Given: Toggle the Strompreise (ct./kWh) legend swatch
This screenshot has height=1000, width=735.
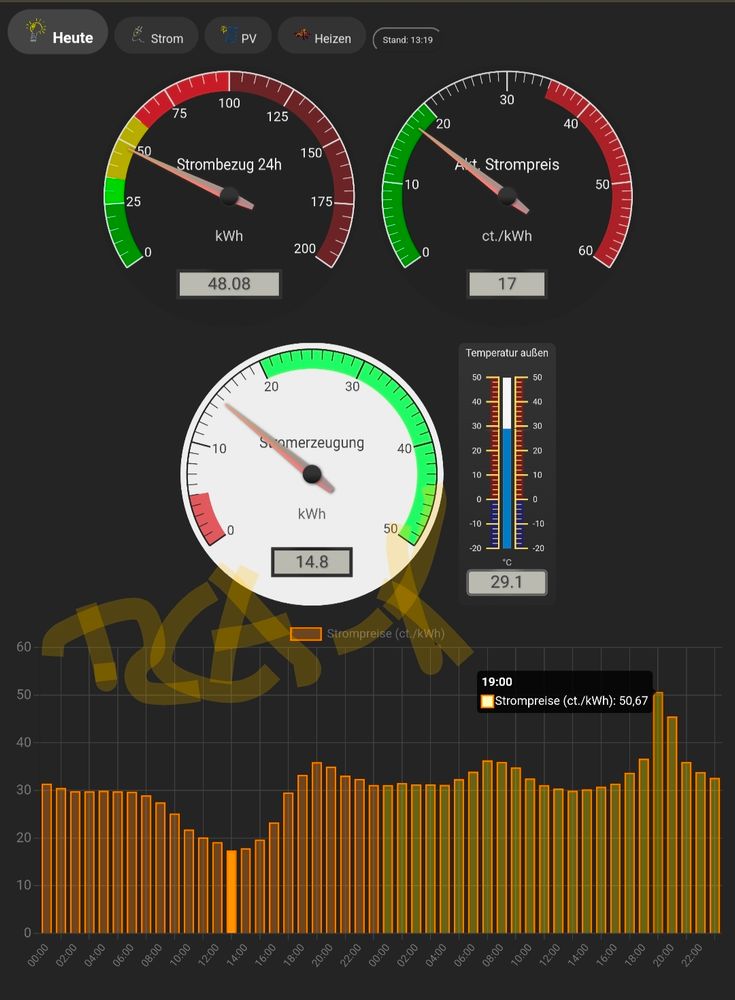Looking at the screenshot, I should (x=306, y=633).
